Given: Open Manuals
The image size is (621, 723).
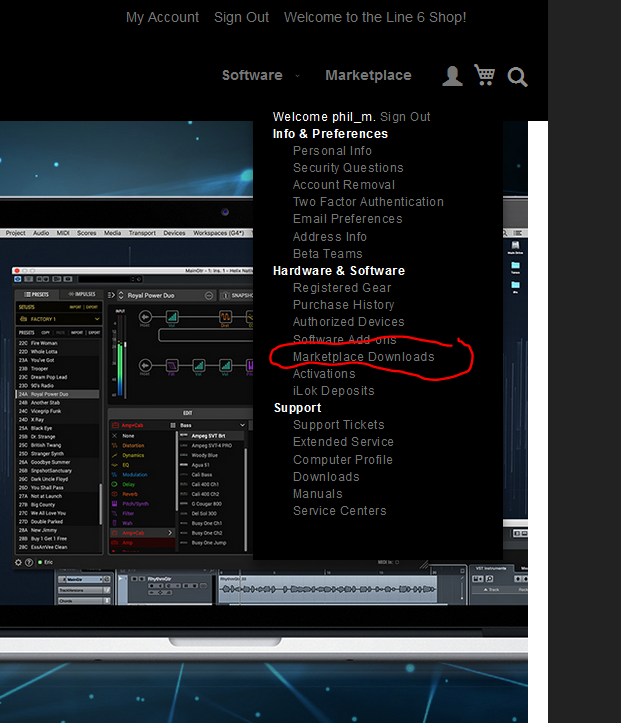Looking at the screenshot, I should [318, 494].
